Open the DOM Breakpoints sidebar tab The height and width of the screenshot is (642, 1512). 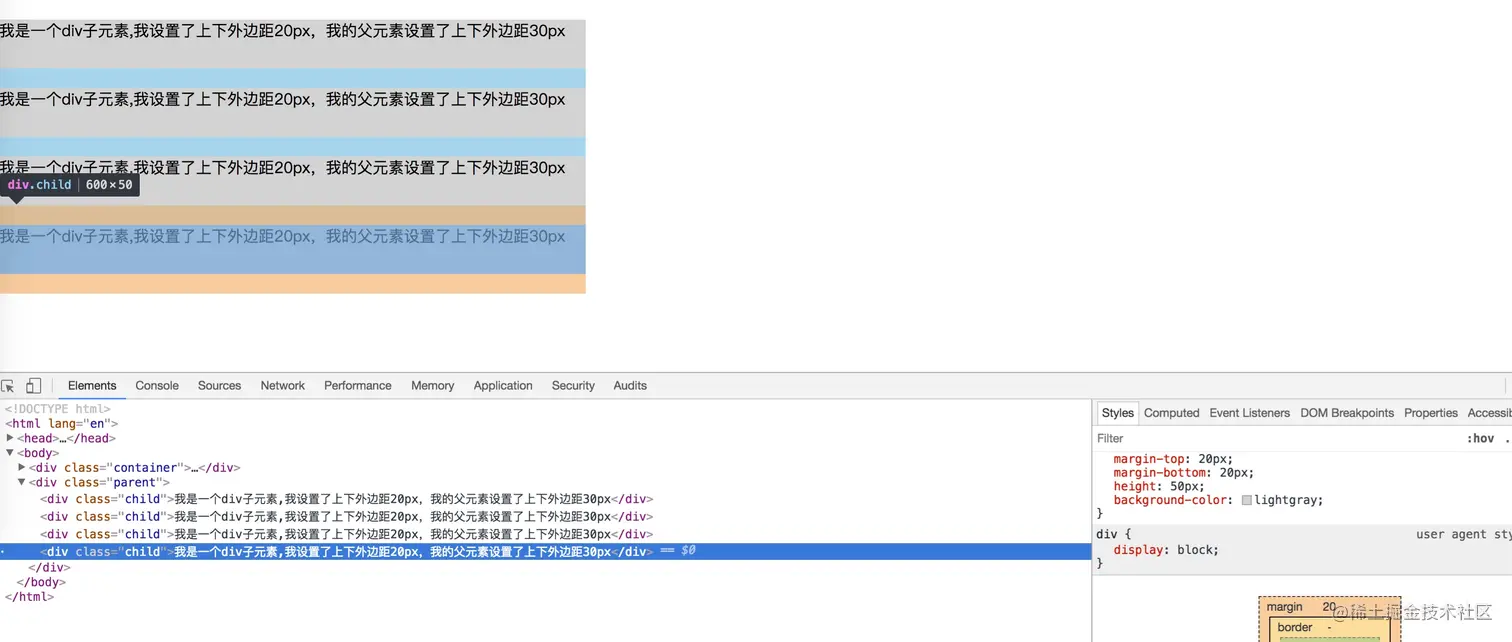click(x=1346, y=413)
